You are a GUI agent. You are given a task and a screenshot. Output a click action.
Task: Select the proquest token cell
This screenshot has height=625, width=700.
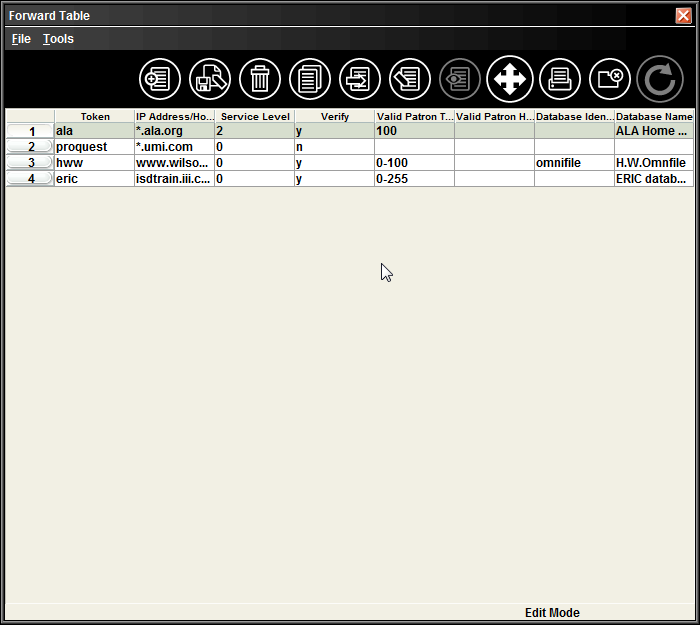coord(94,147)
